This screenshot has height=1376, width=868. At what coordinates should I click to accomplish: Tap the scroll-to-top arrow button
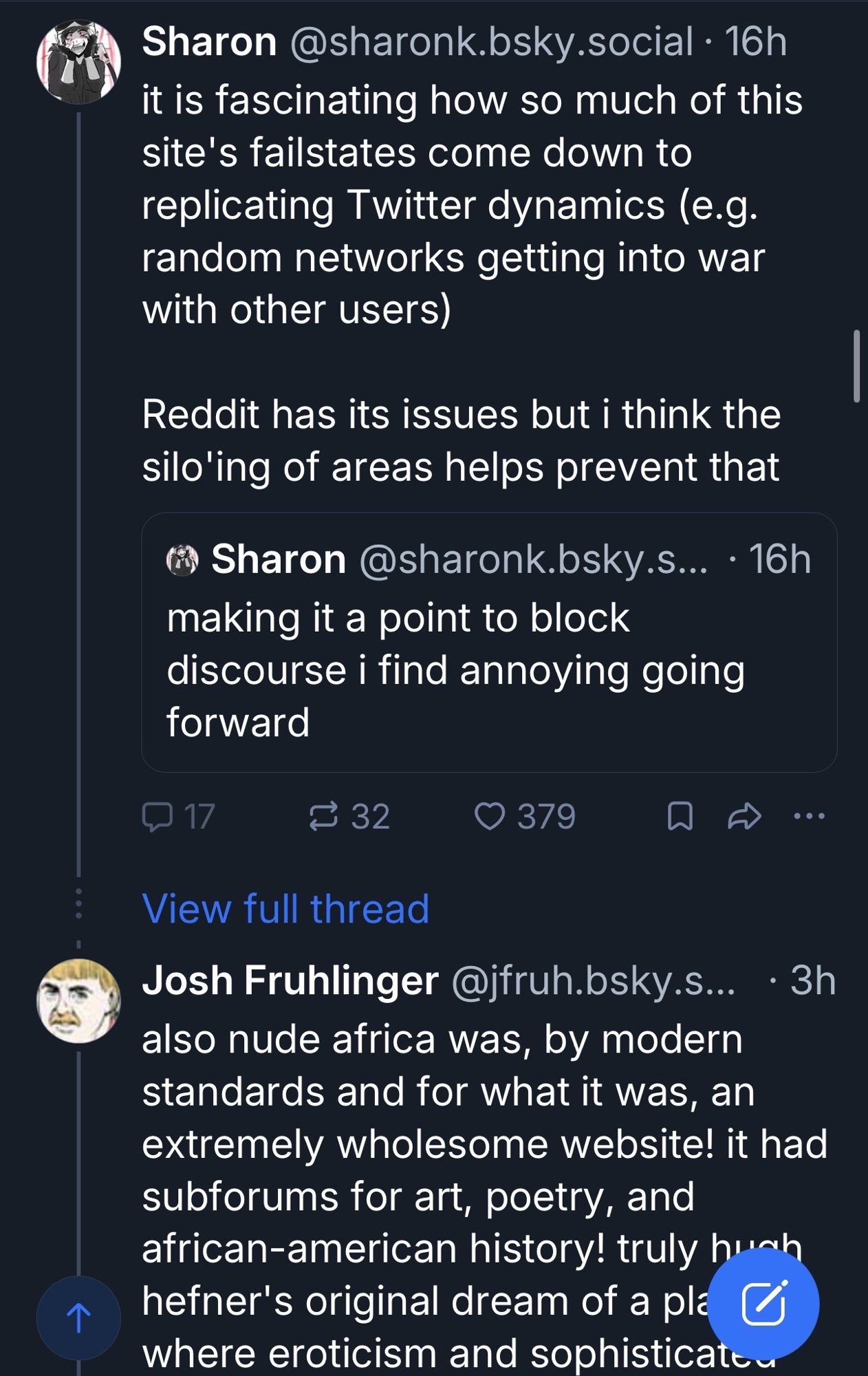pyautogui.click(x=78, y=1318)
